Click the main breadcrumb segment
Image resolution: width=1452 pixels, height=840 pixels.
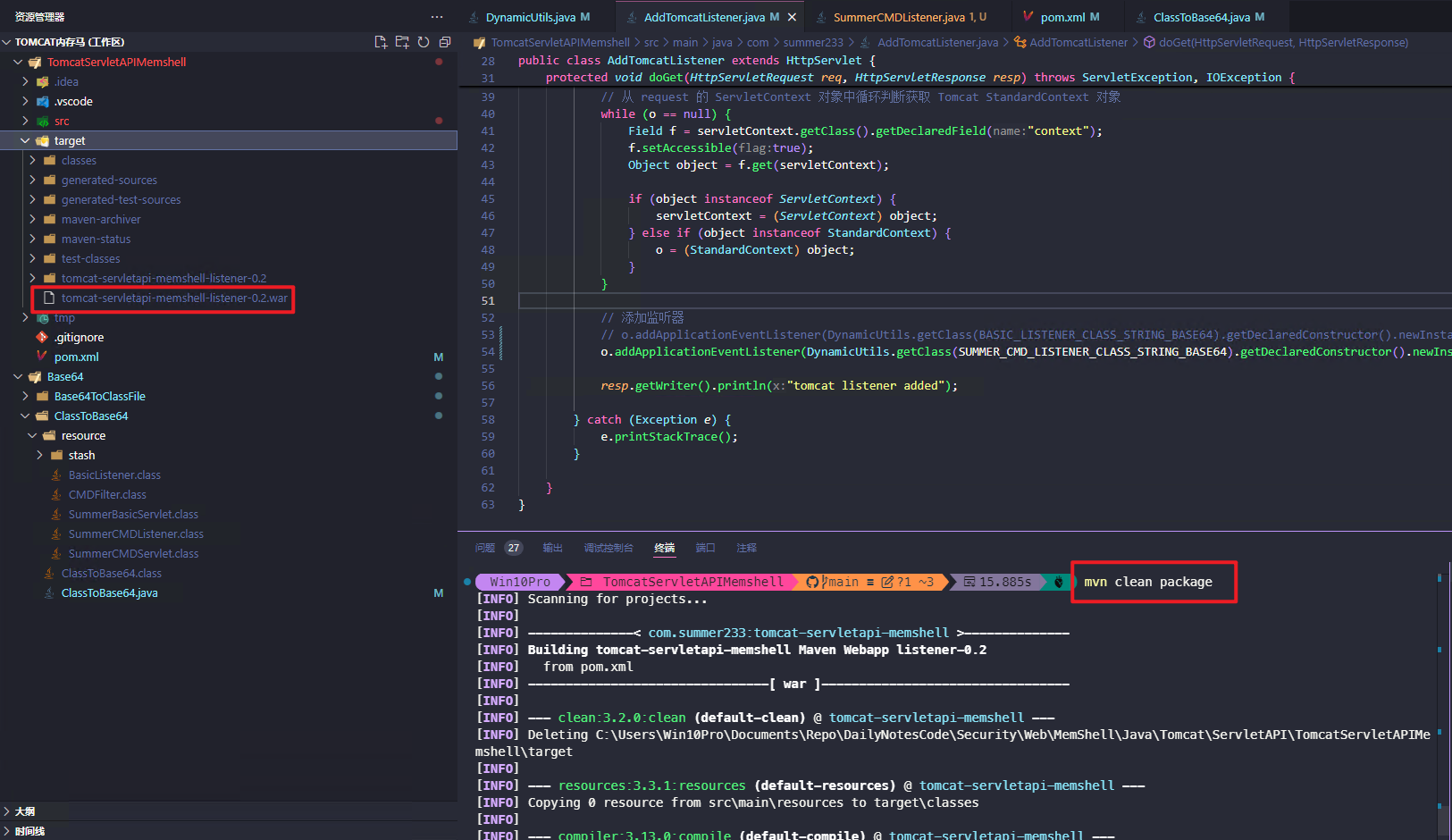(685, 42)
